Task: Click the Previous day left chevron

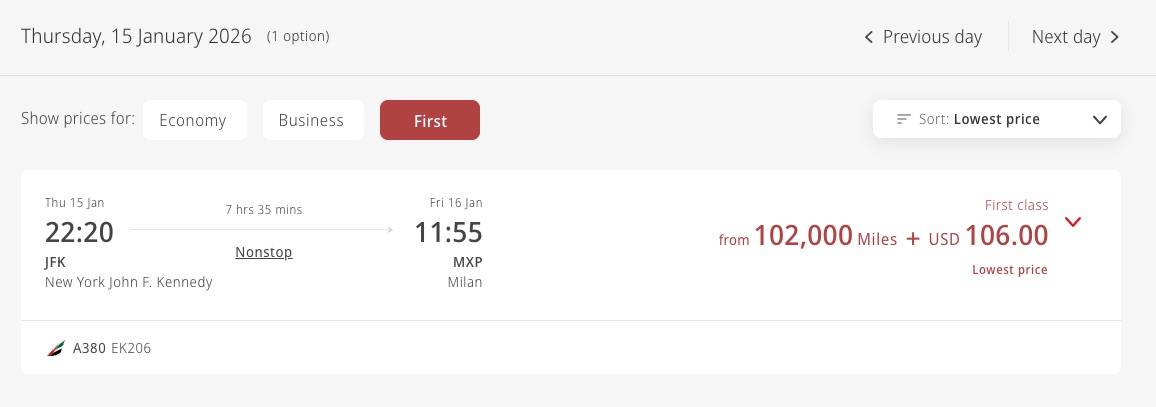Action: point(869,38)
